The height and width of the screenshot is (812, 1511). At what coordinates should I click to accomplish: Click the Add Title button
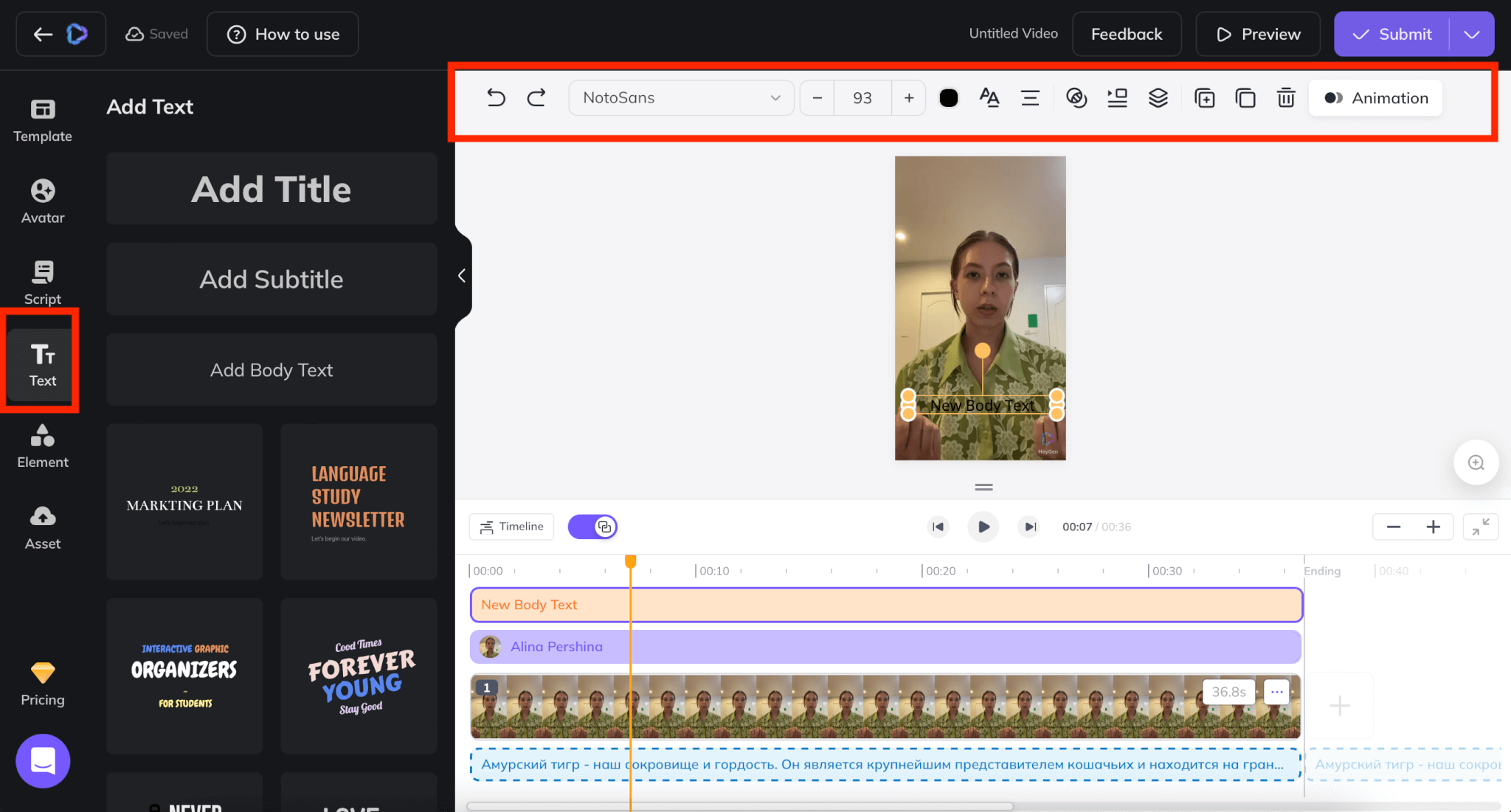pos(272,189)
